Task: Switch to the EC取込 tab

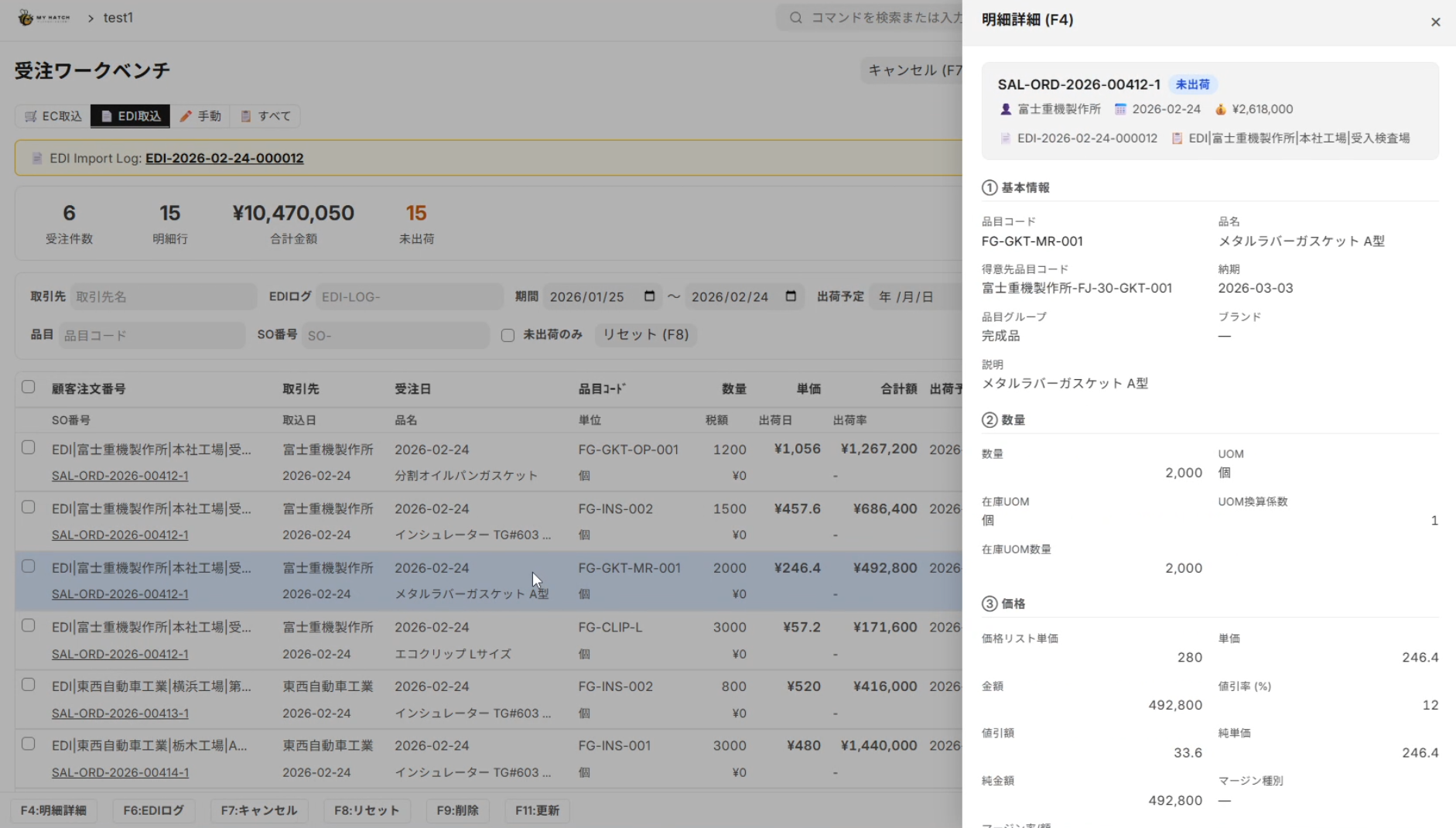Action: [x=53, y=116]
